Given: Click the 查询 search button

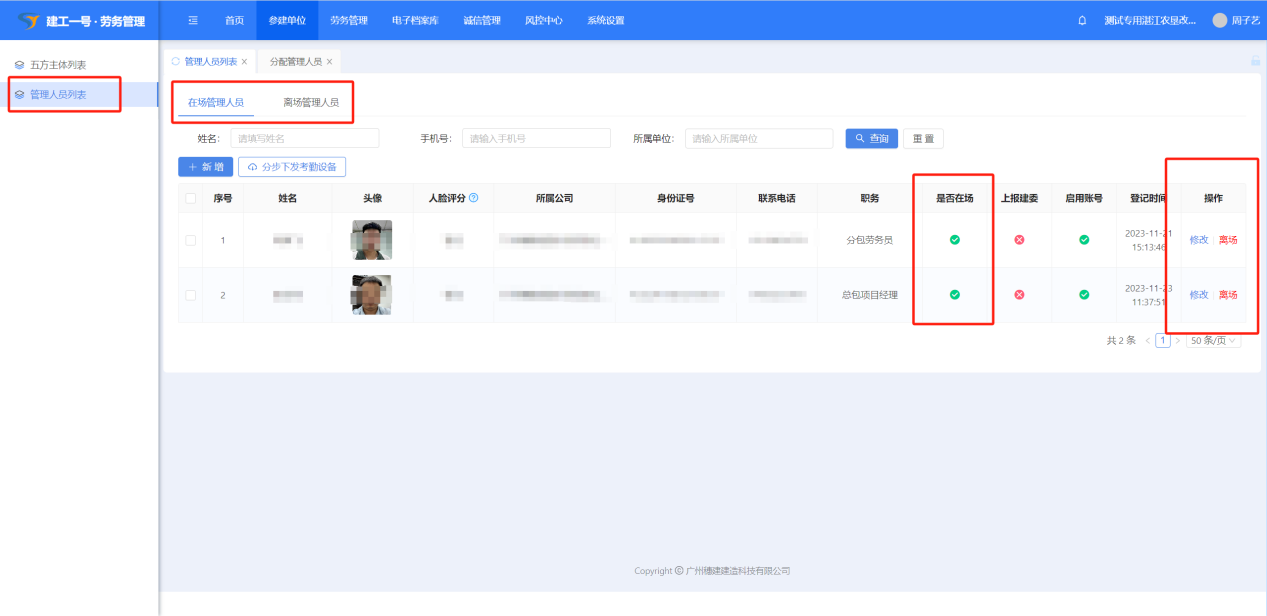Looking at the screenshot, I should click(871, 139).
